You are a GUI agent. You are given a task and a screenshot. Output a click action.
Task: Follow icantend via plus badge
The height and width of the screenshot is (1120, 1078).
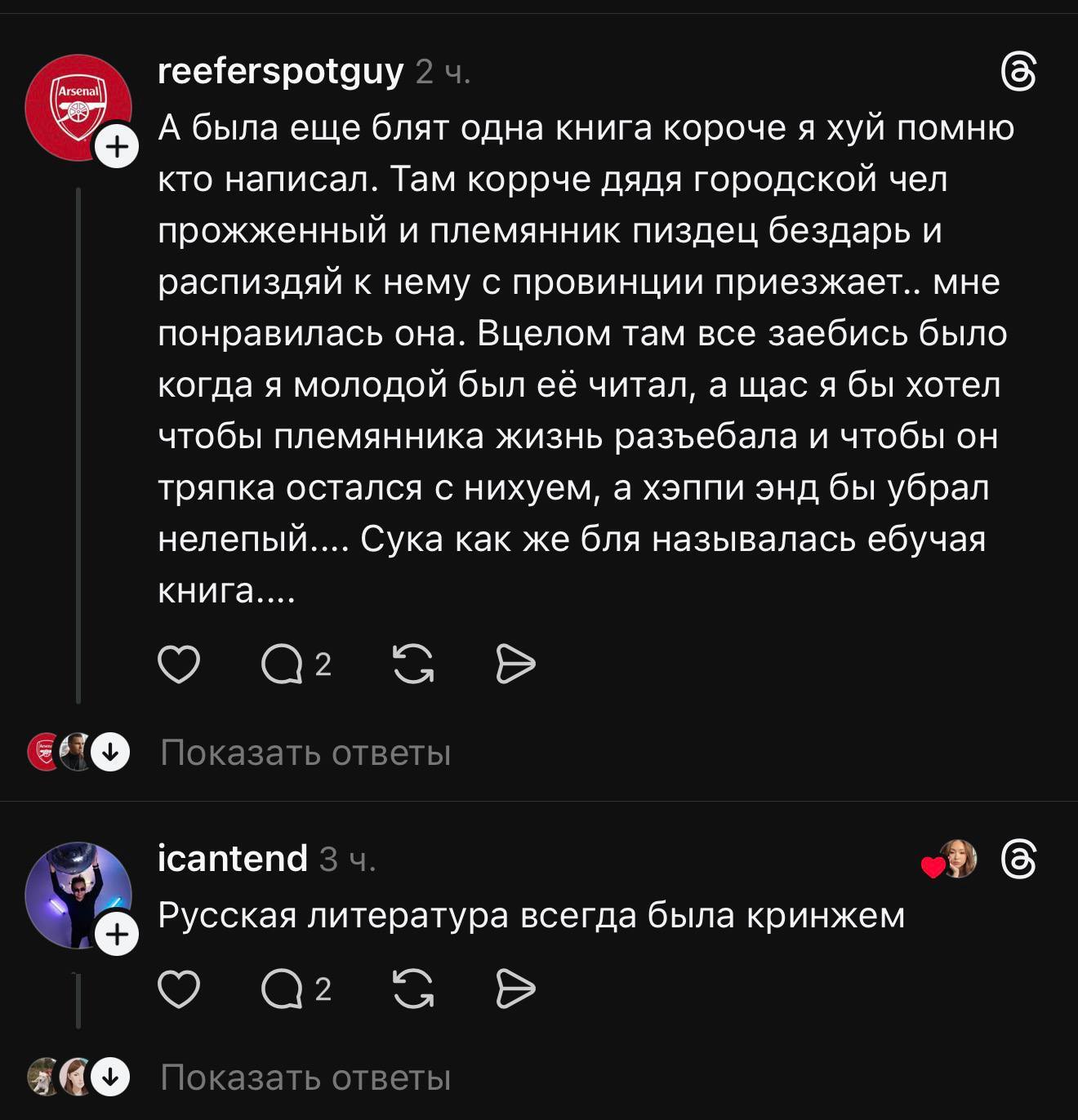[118, 934]
